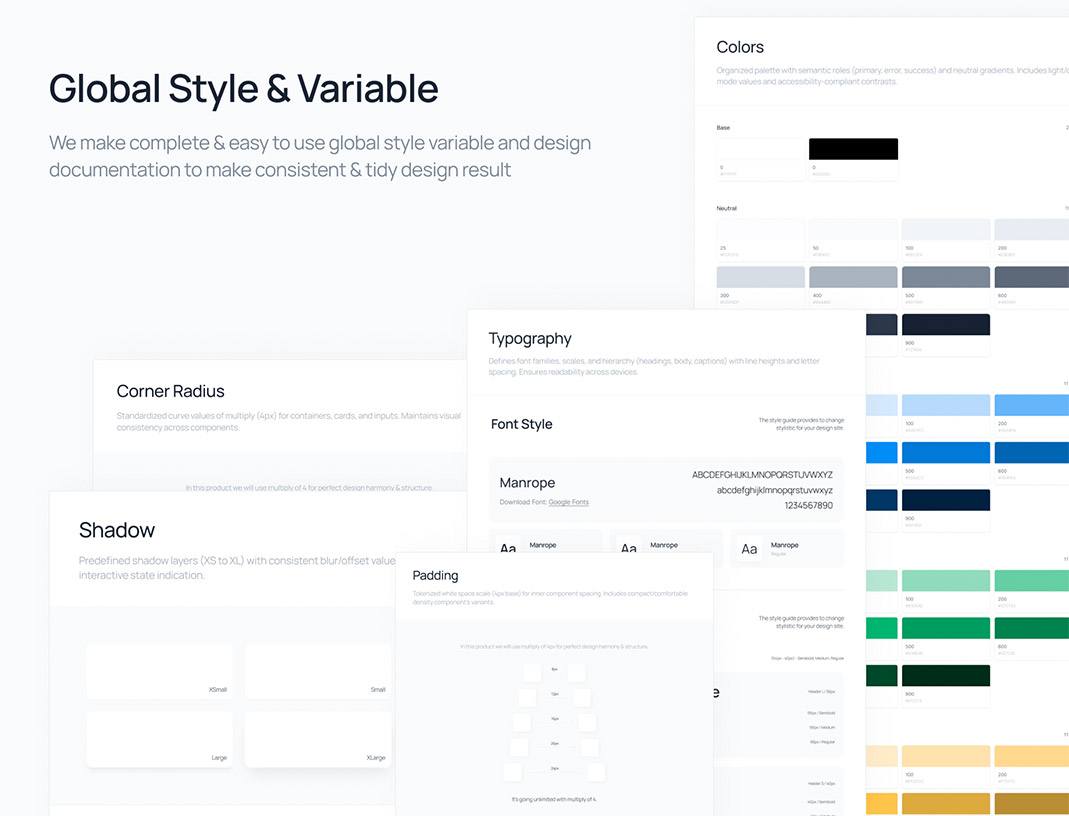
Task: Click the Neutral 900 dark navy swatch
Action: tap(946, 325)
